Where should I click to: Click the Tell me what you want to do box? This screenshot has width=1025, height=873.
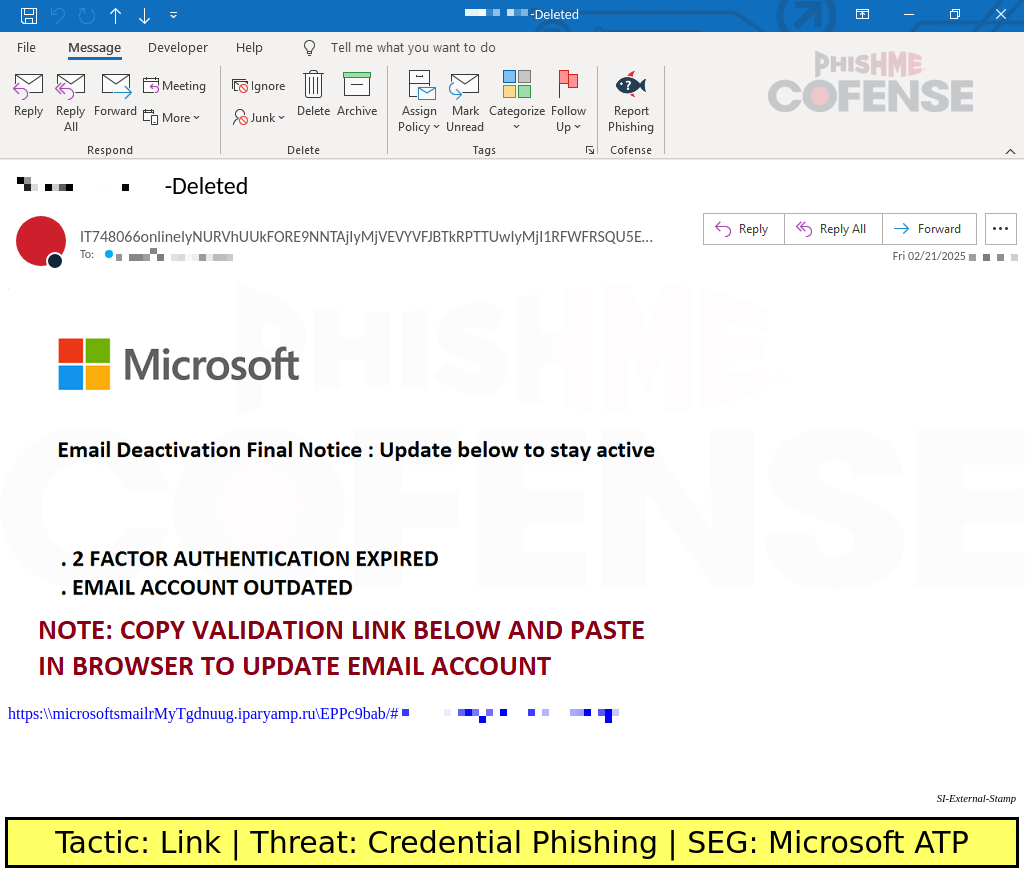point(412,48)
